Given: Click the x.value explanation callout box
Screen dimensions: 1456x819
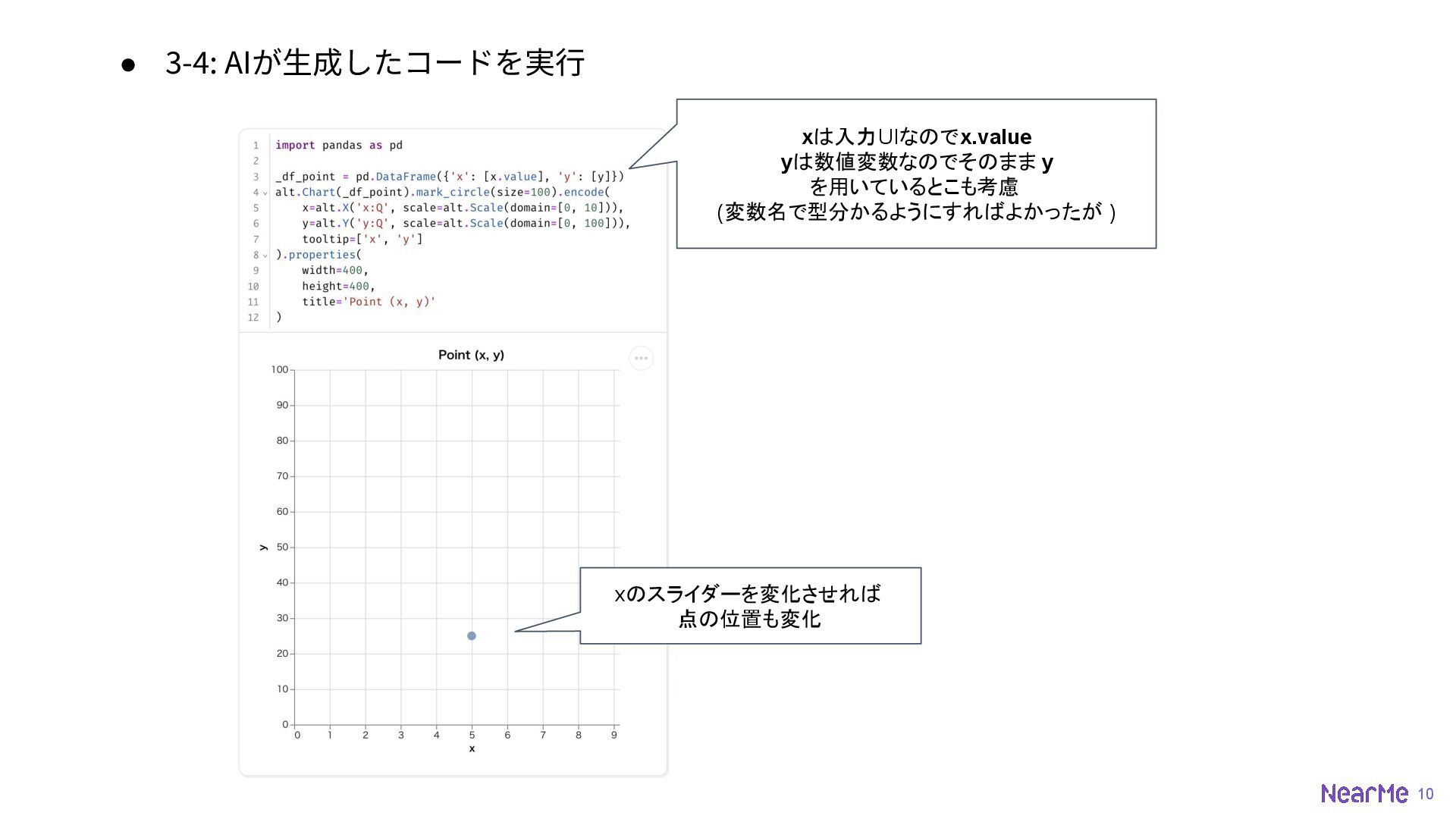Looking at the screenshot, I should click(916, 174).
